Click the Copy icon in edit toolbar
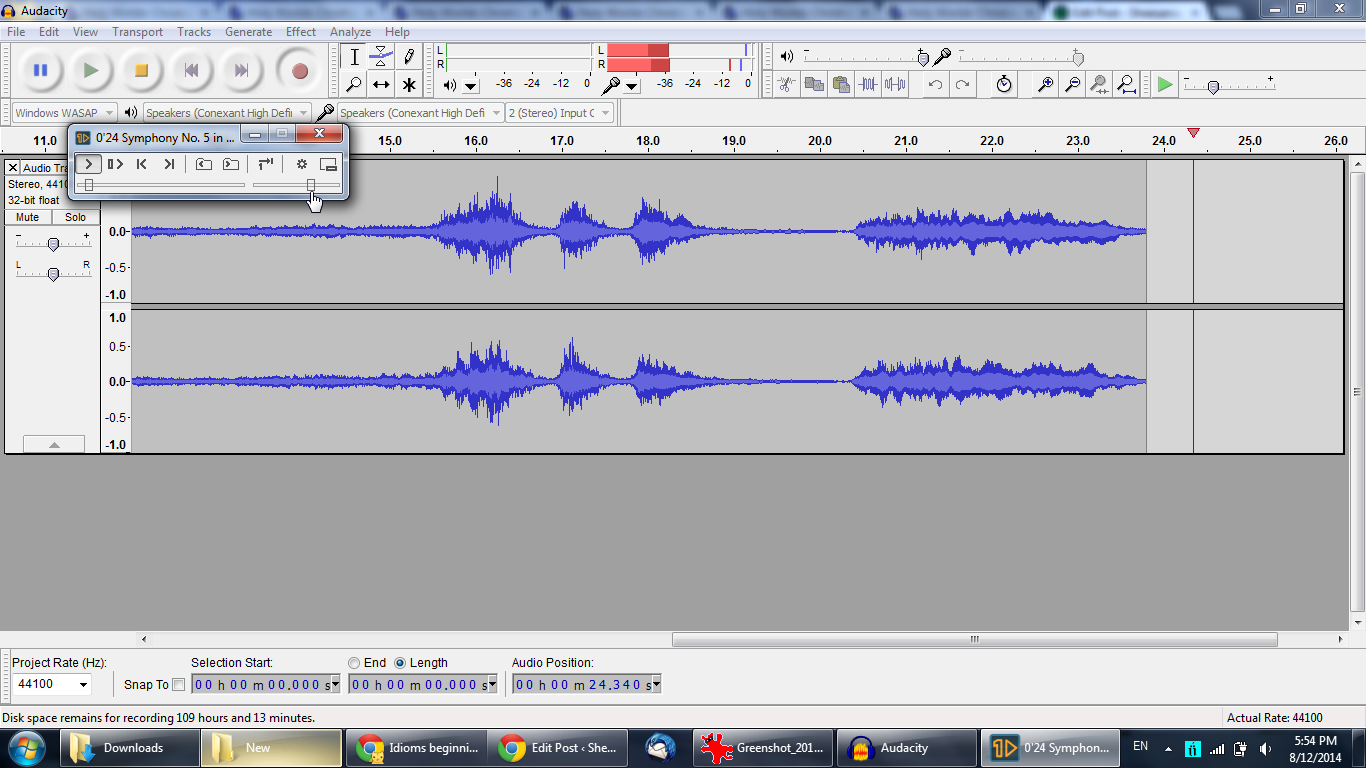 click(814, 84)
